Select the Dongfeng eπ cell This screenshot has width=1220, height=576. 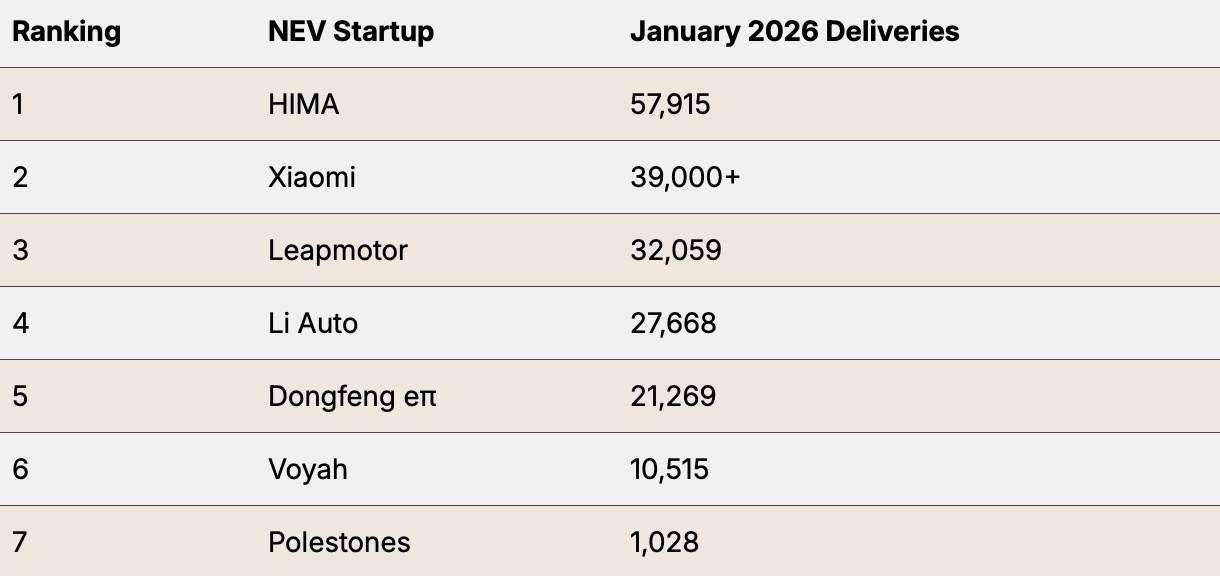coord(353,396)
